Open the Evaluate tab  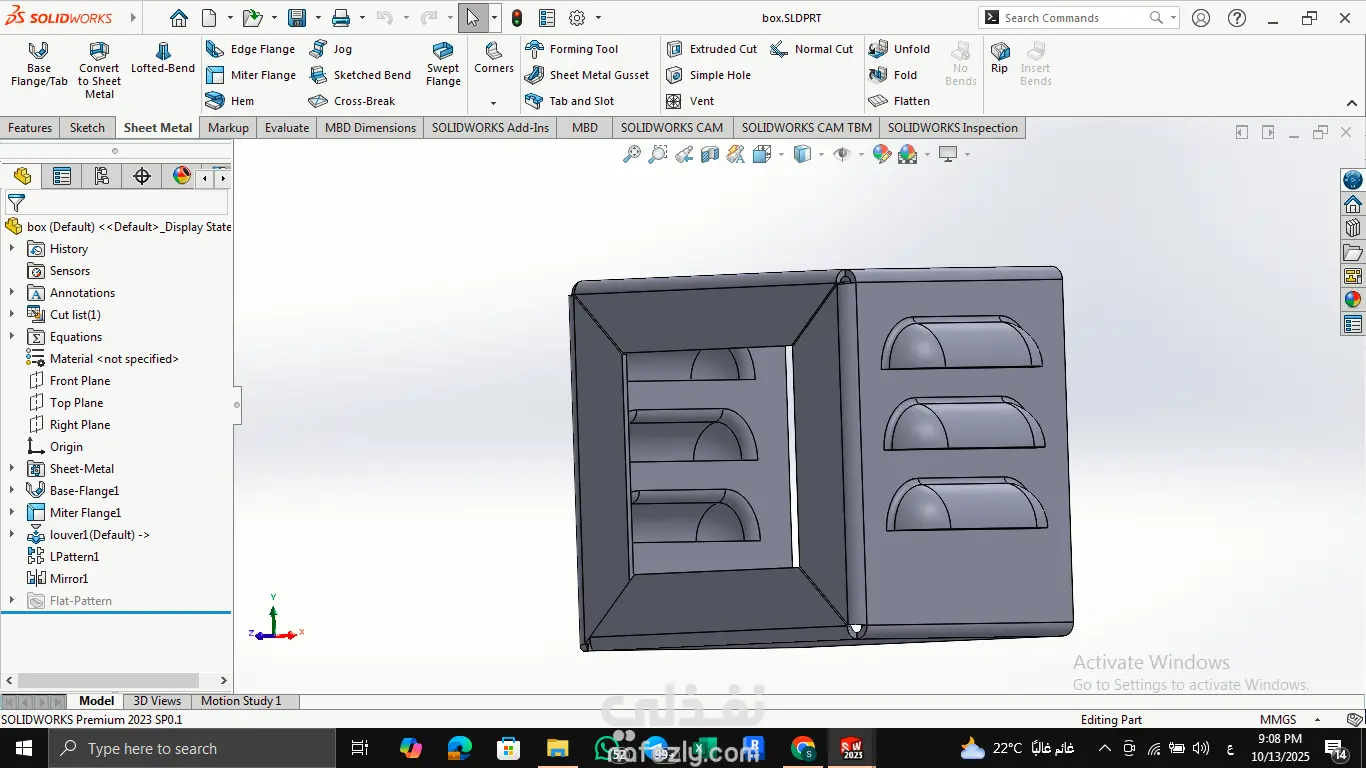point(286,128)
